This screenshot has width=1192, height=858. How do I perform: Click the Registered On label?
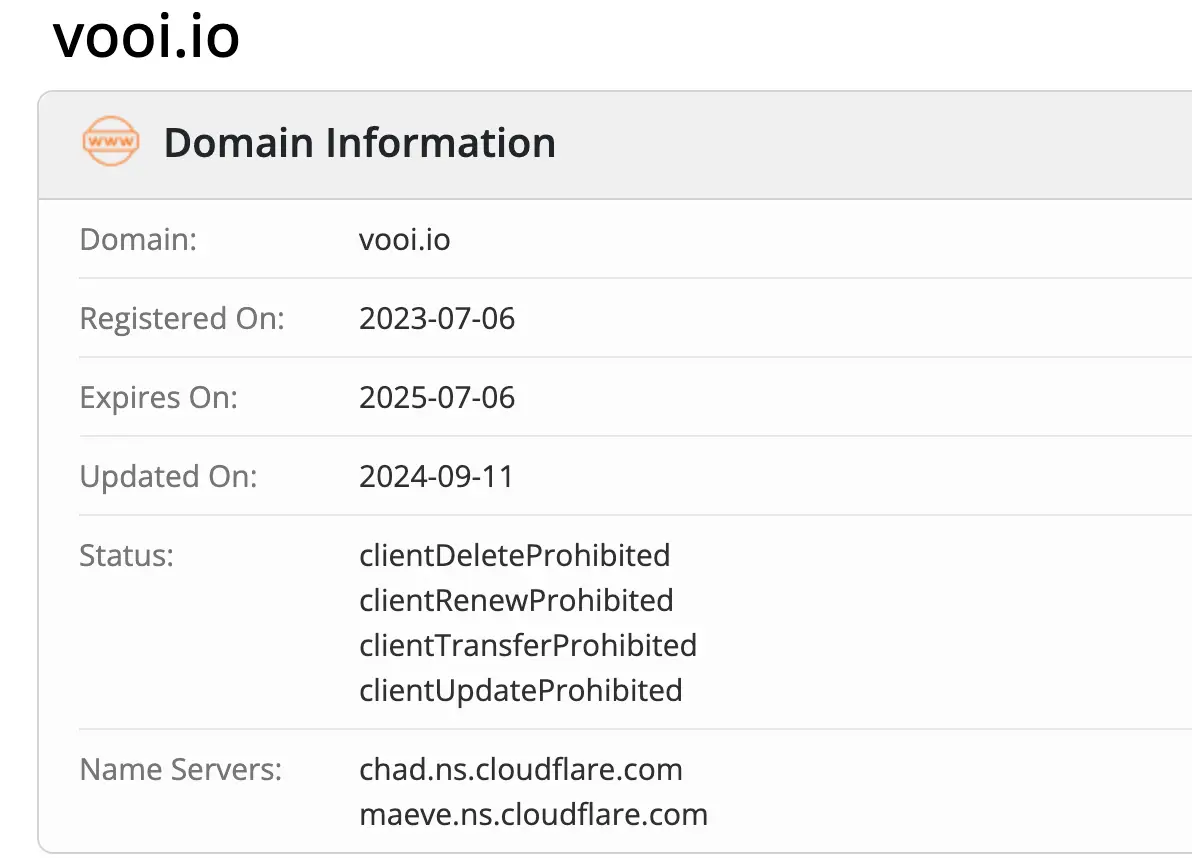coord(182,319)
